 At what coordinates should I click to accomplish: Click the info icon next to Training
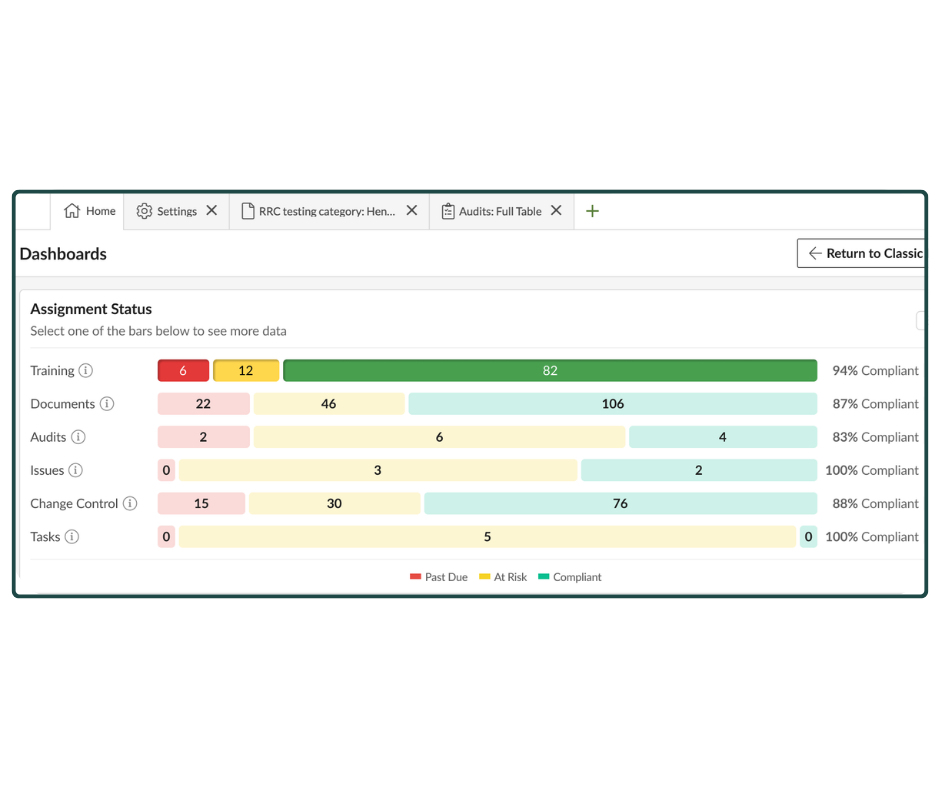tap(86, 371)
